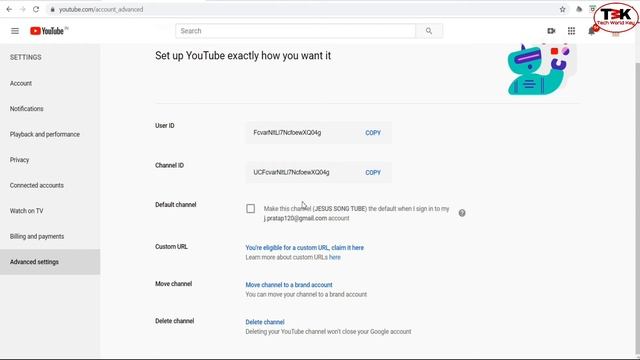
Task: Click the extension icon next to bookmark star
Action: click(579, 9)
